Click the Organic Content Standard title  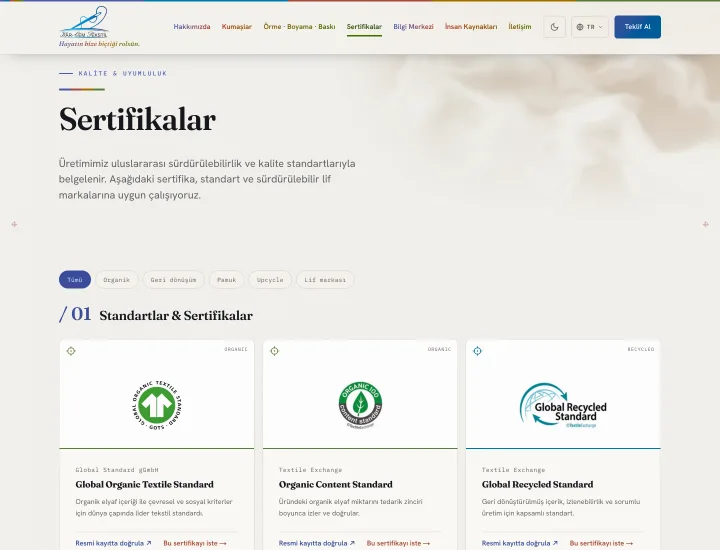(x=336, y=484)
